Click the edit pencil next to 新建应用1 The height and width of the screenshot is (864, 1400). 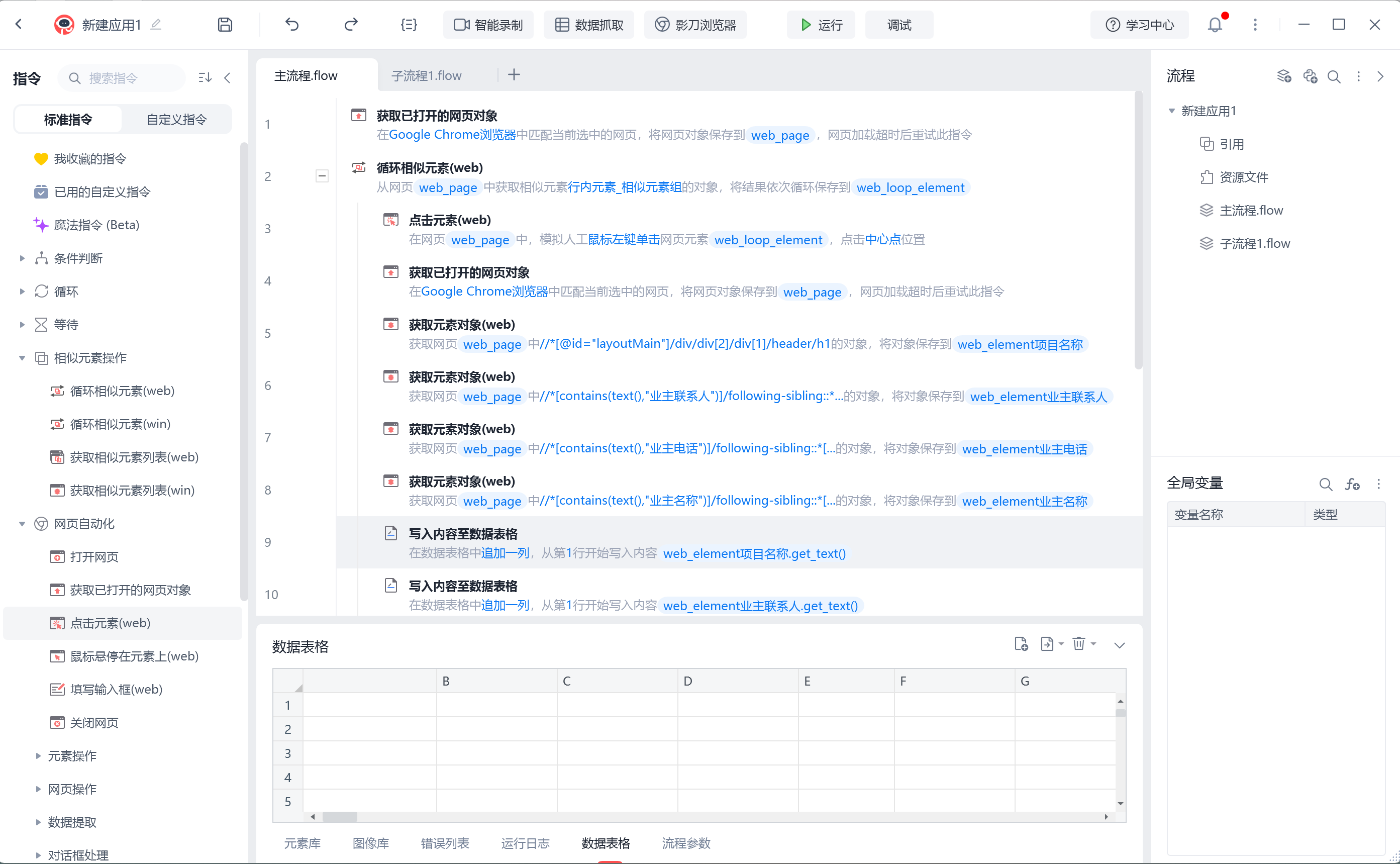pyautogui.click(x=156, y=25)
